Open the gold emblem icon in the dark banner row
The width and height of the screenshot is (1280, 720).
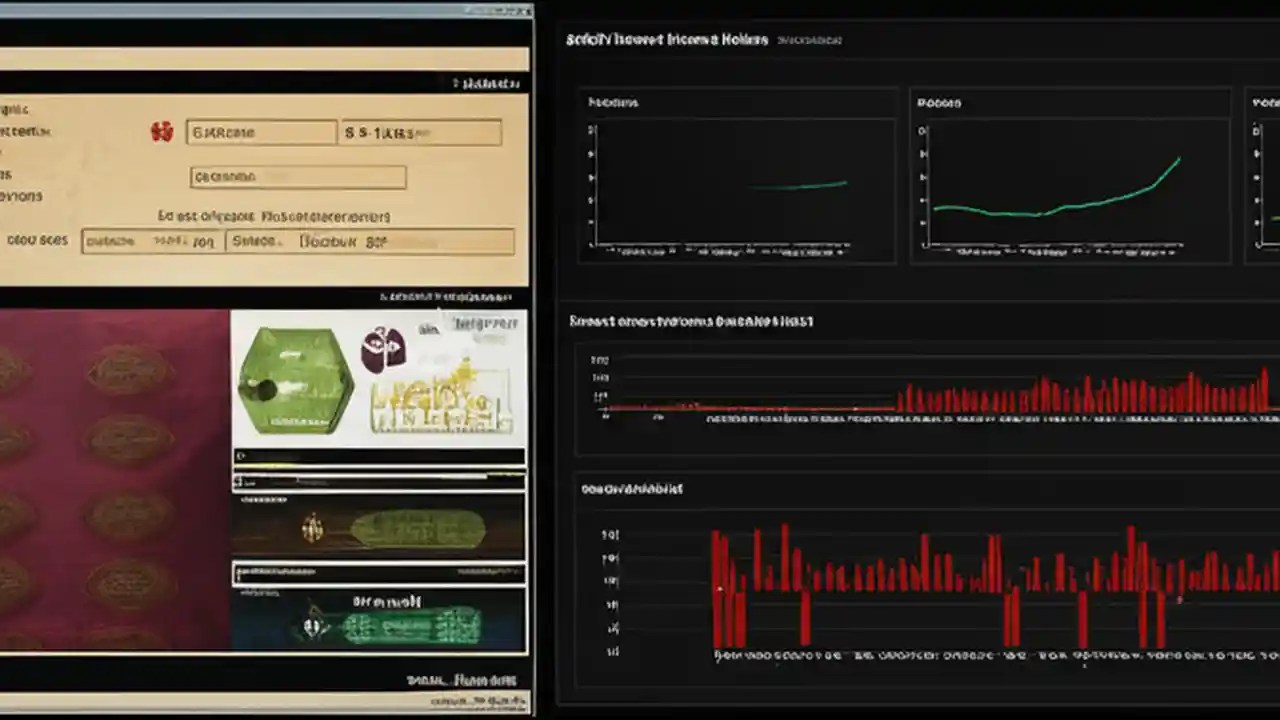[x=310, y=529]
